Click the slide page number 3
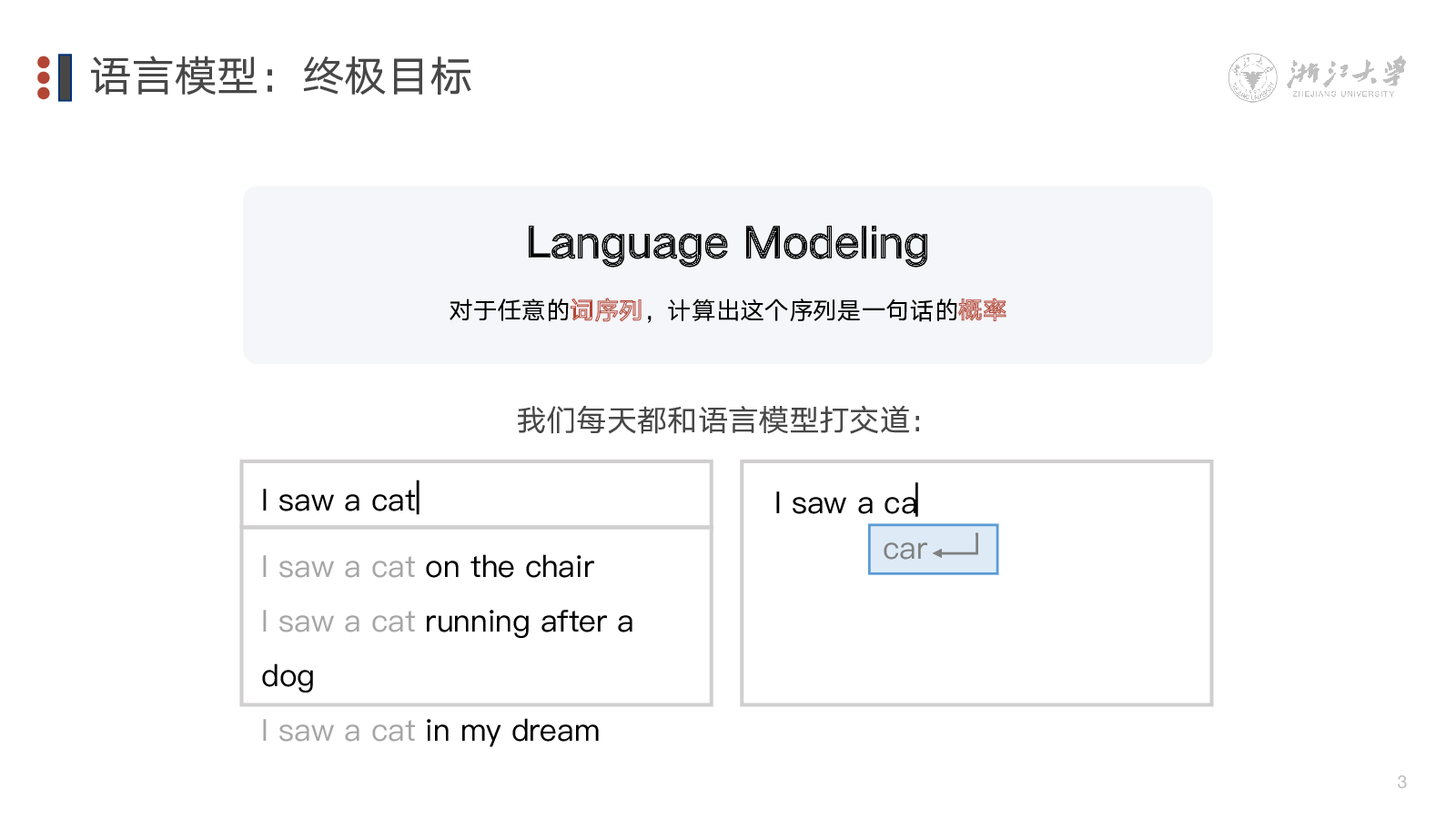 pos(1401,782)
